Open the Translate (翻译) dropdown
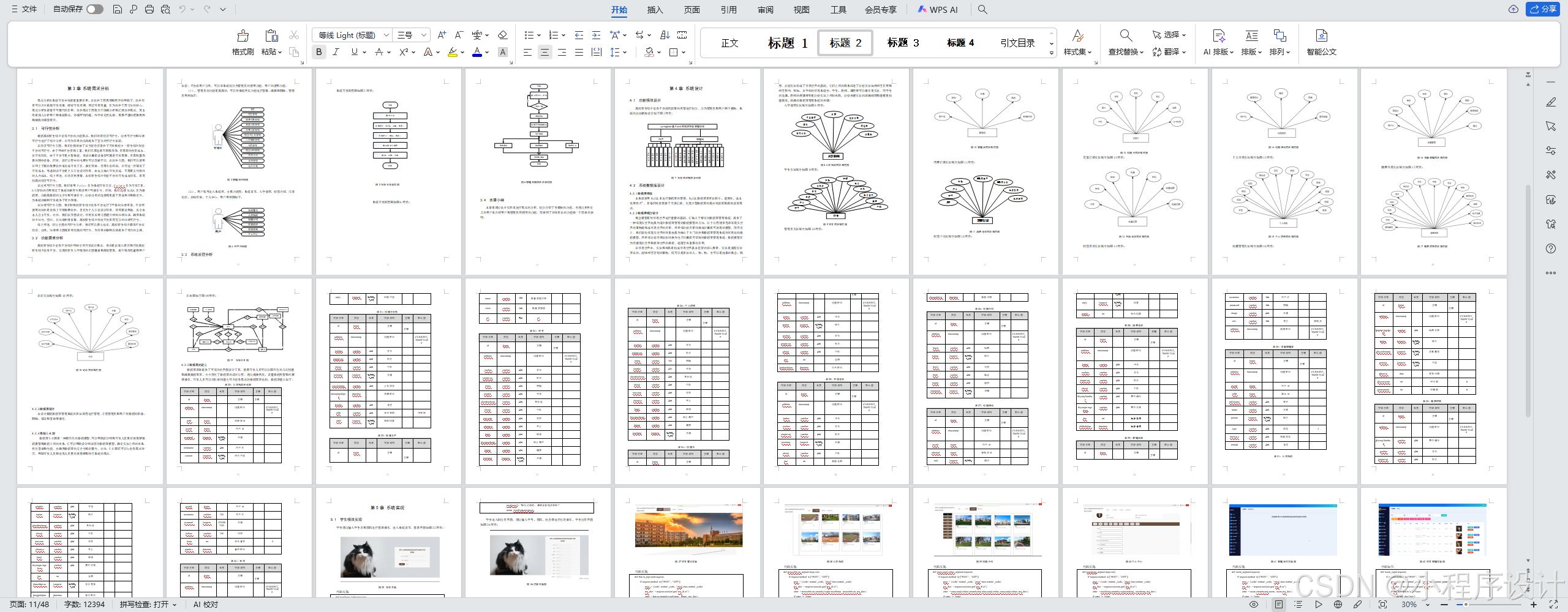 click(1169, 52)
